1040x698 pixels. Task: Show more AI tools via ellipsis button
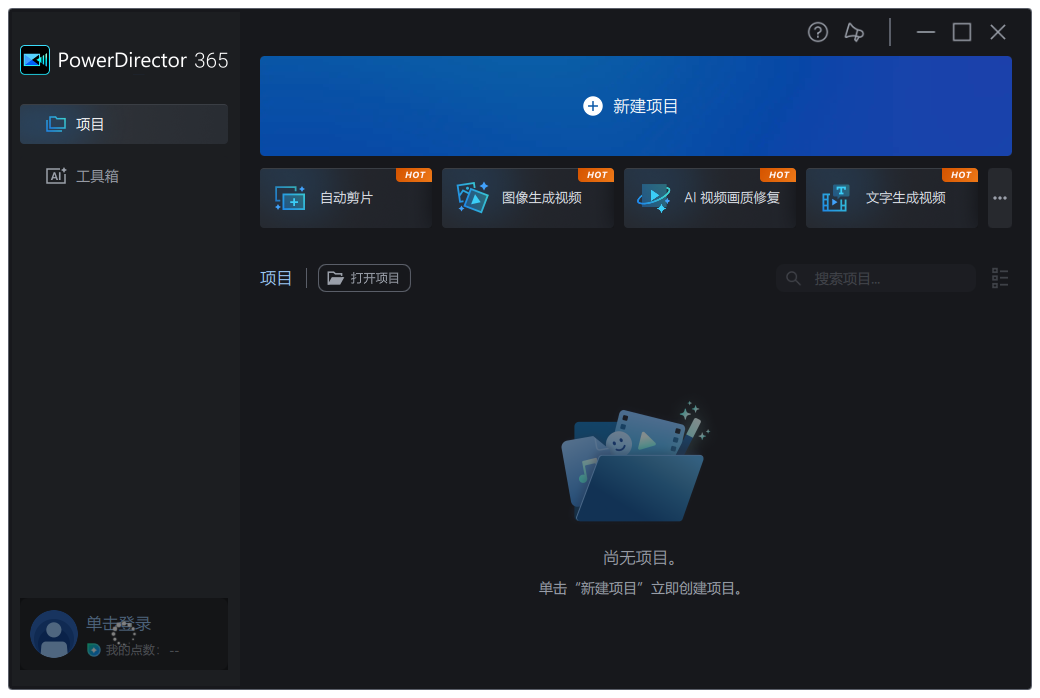[999, 197]
